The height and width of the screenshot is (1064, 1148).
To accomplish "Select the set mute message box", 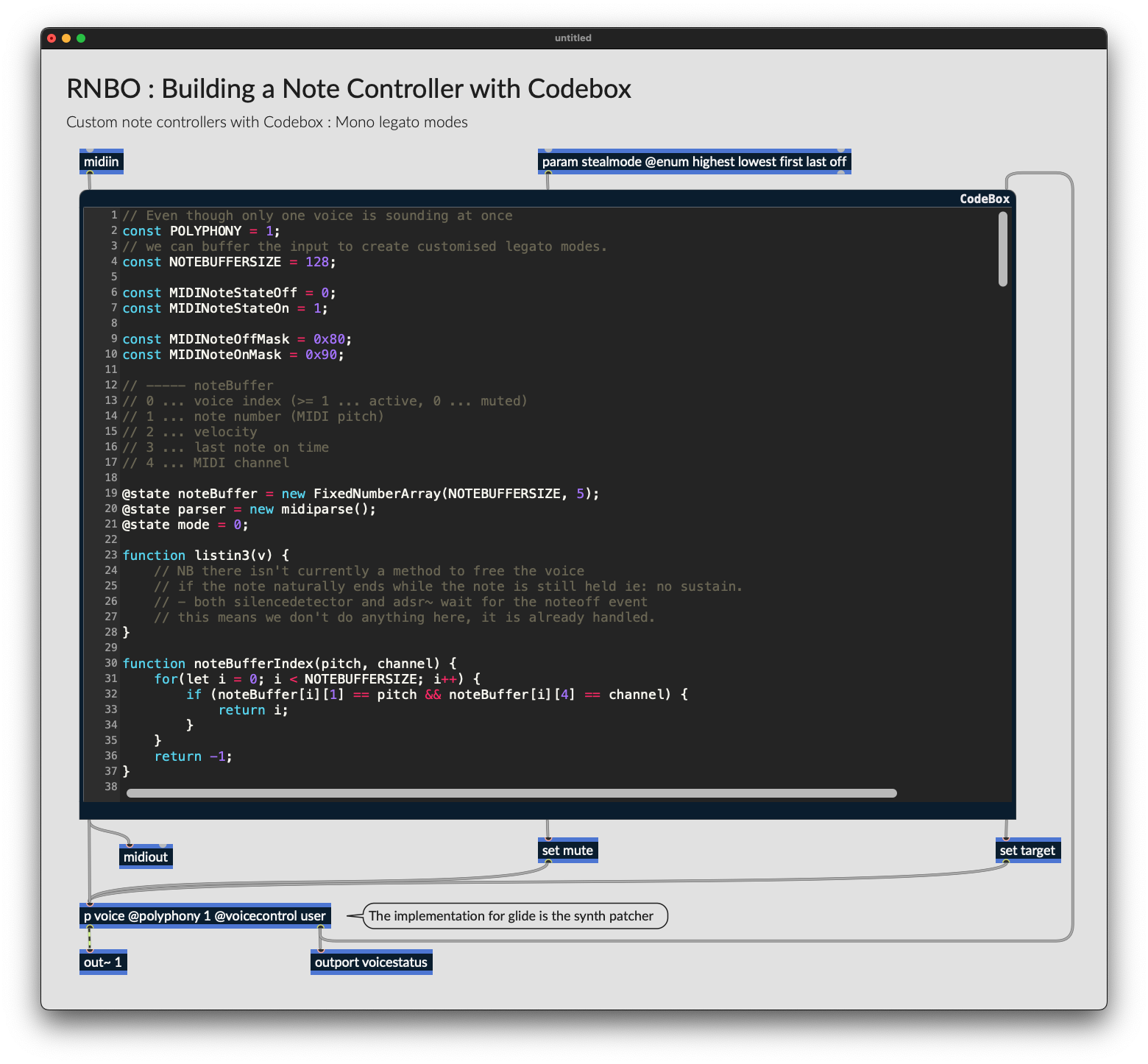I will [567, 850].
